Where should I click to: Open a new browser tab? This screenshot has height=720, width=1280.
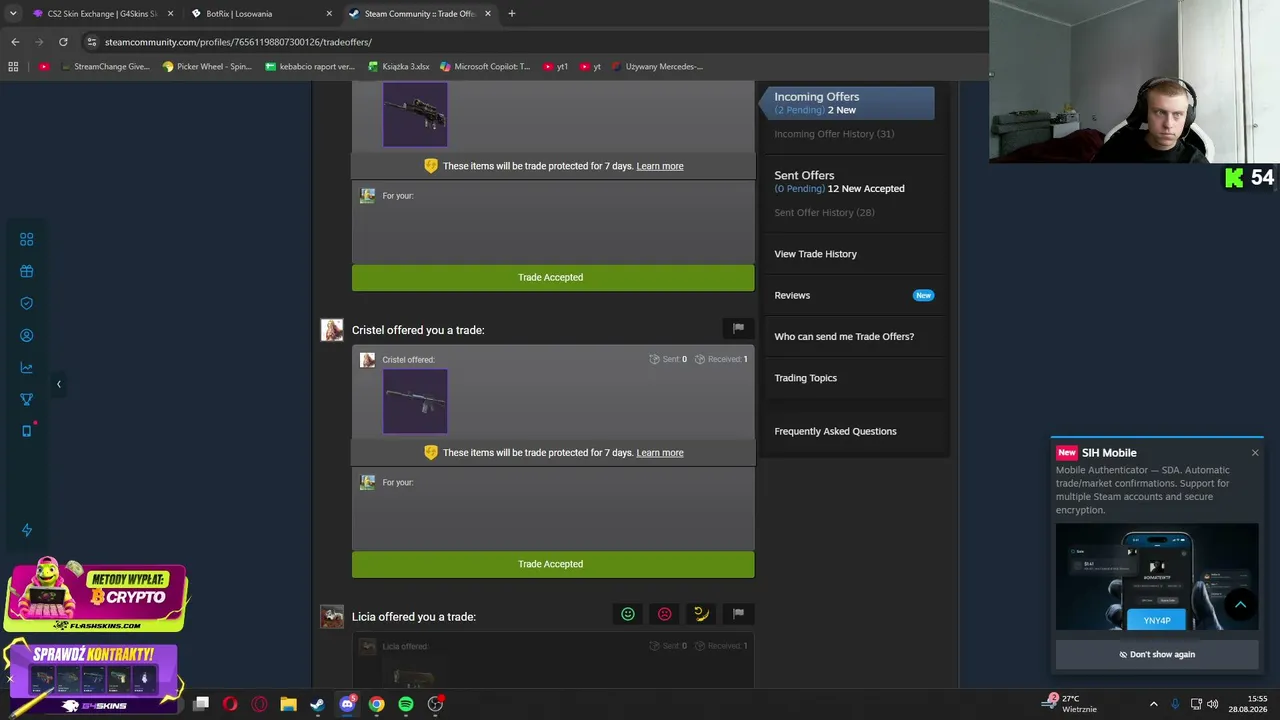pos(512,14)
